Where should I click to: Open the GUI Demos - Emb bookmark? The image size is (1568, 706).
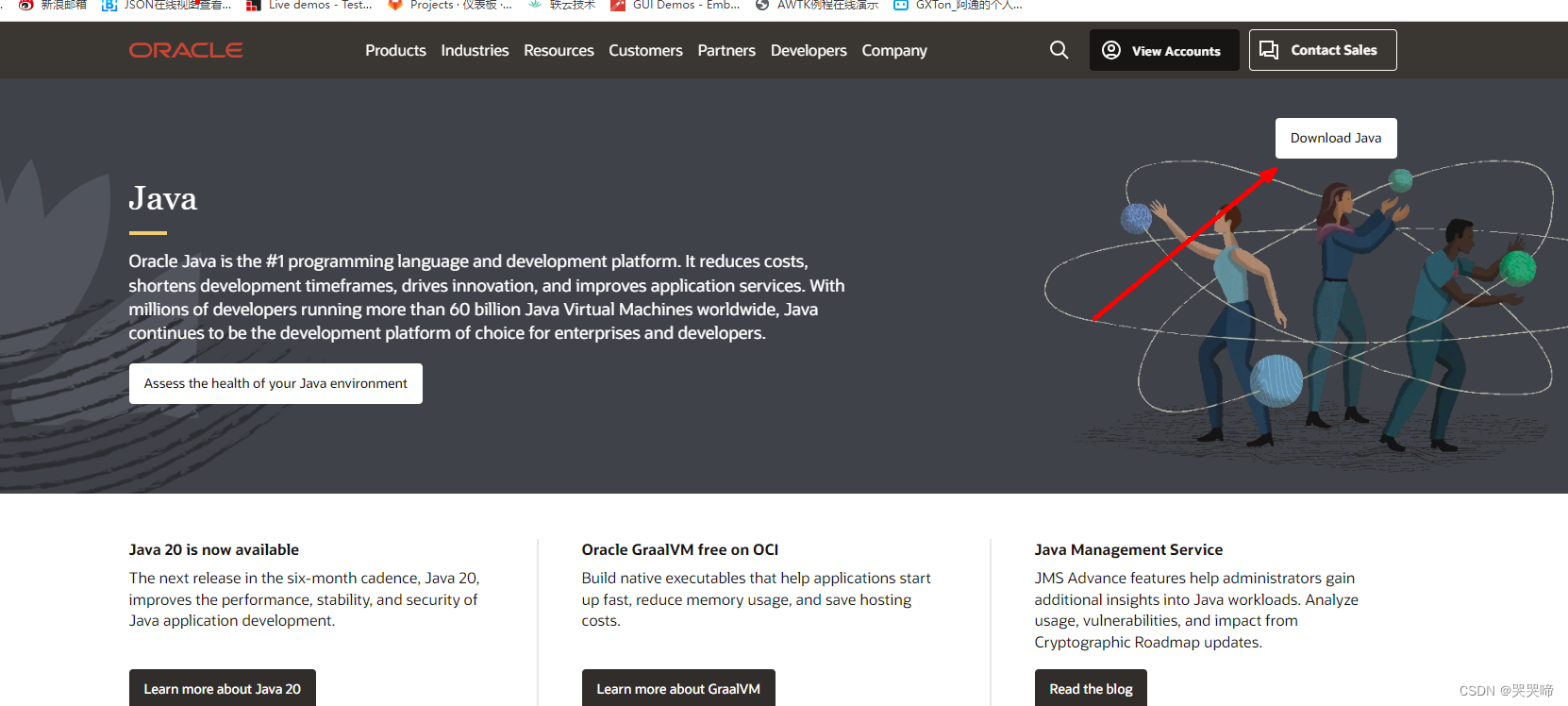pos(676,5)
